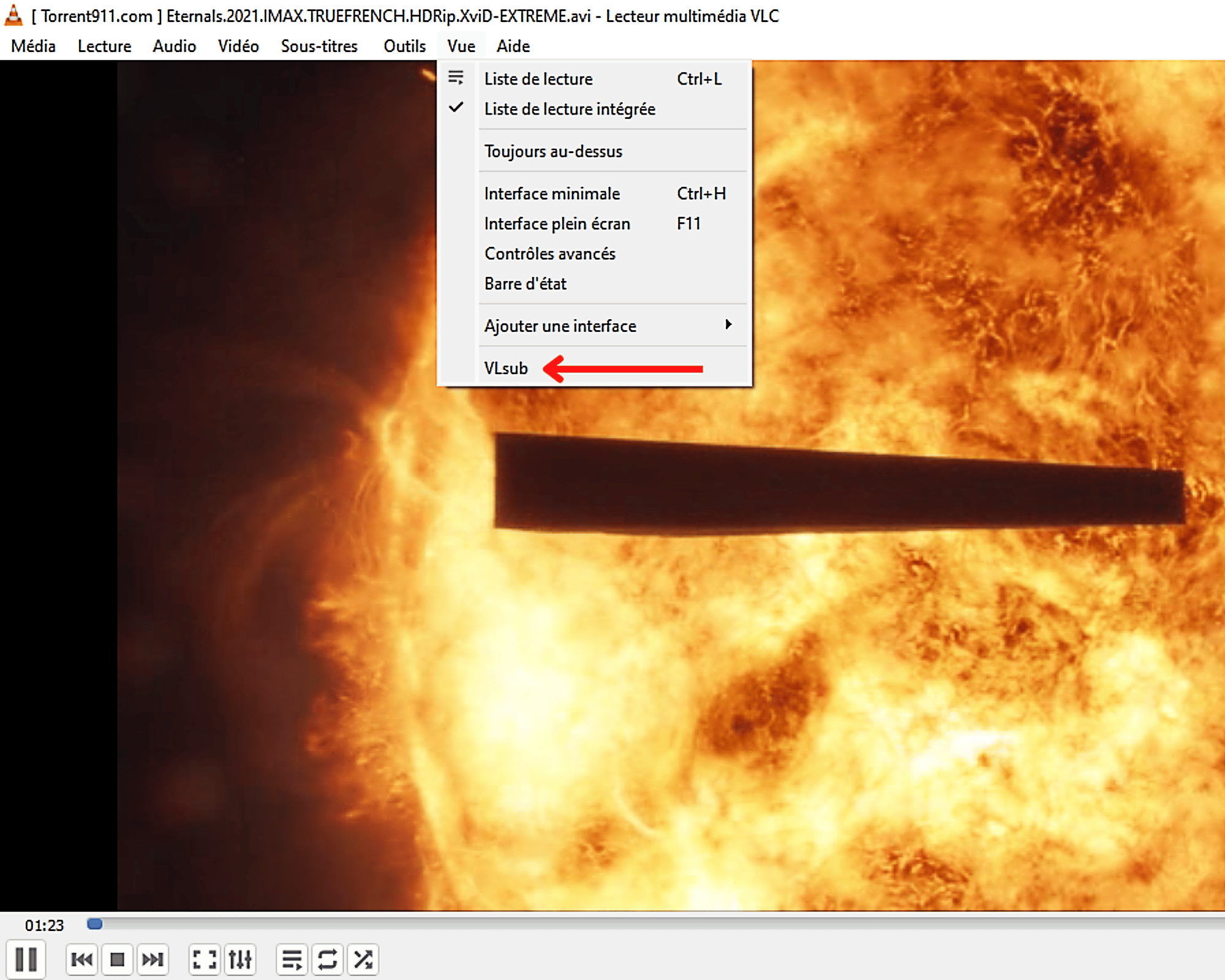Open the Lecture menu
Screen dimensions: 1225x980
pos(104,46)
